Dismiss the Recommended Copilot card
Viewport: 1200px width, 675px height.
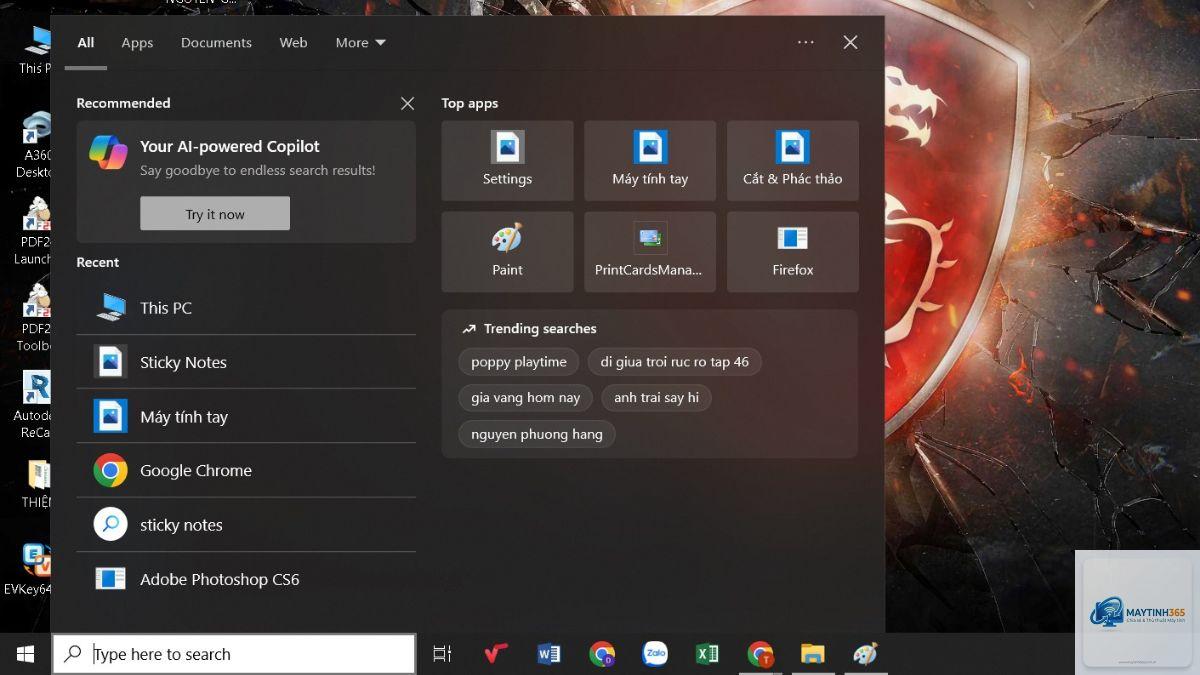coord(407,103)
